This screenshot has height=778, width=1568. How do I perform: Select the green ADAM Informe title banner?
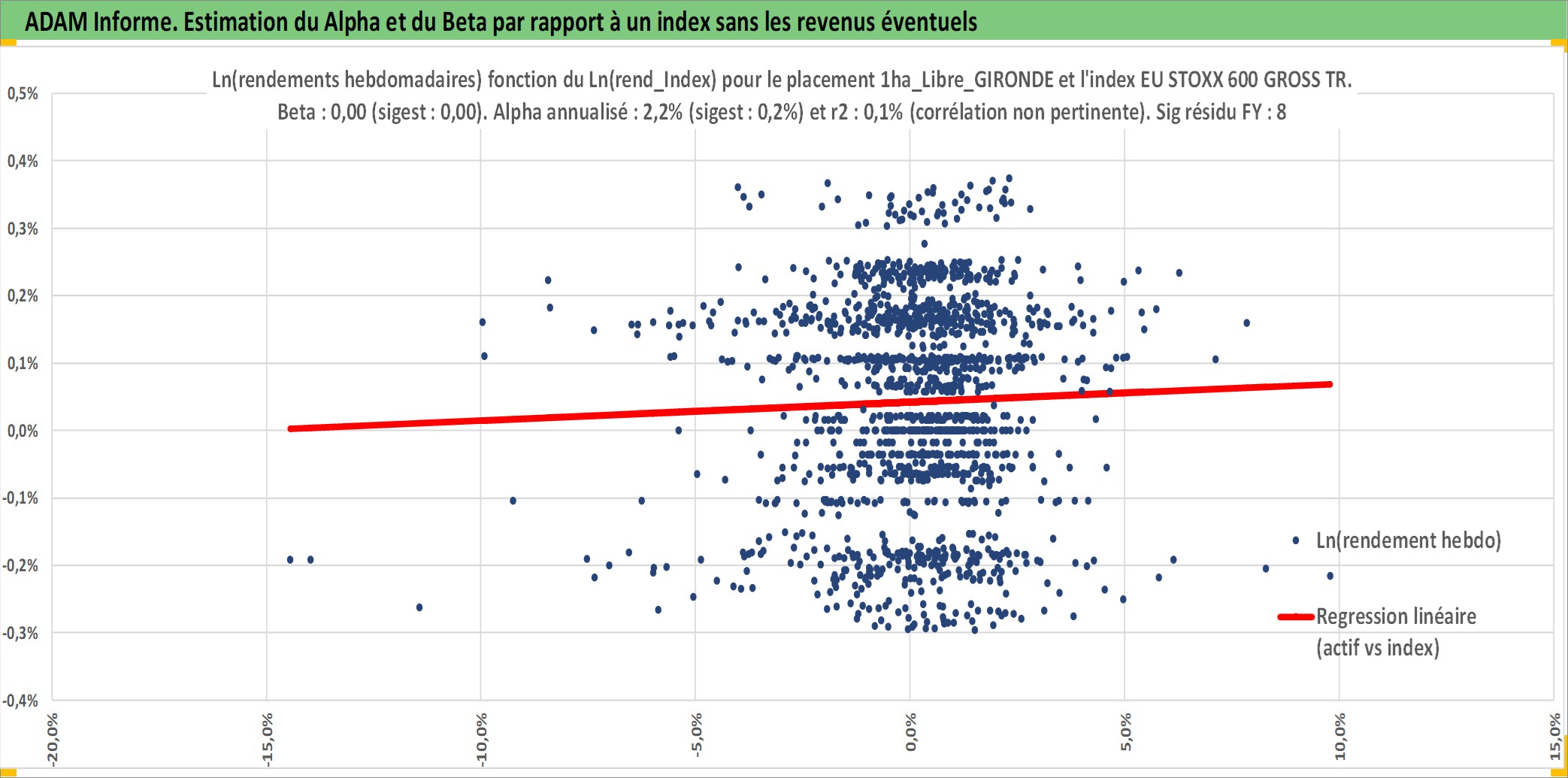tap(784, 20)
